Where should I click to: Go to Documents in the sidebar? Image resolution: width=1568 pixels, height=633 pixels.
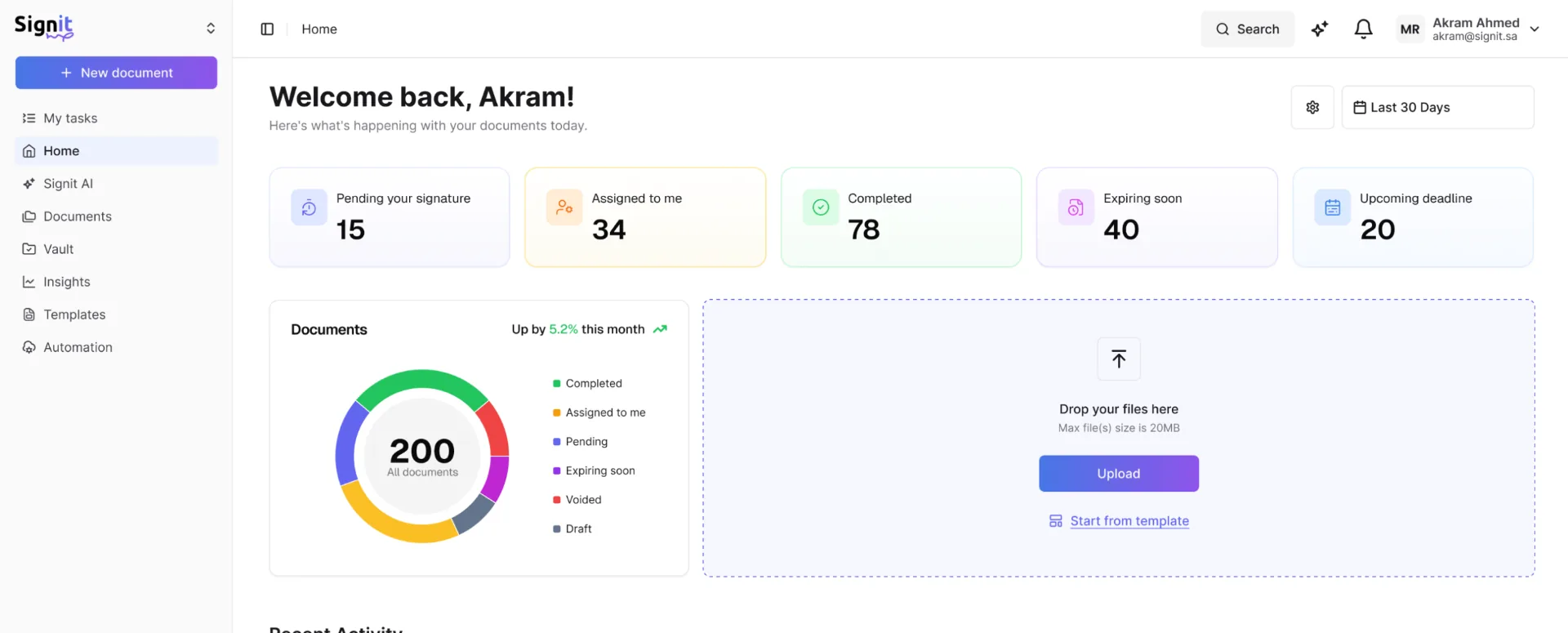[x=77, y=216]
